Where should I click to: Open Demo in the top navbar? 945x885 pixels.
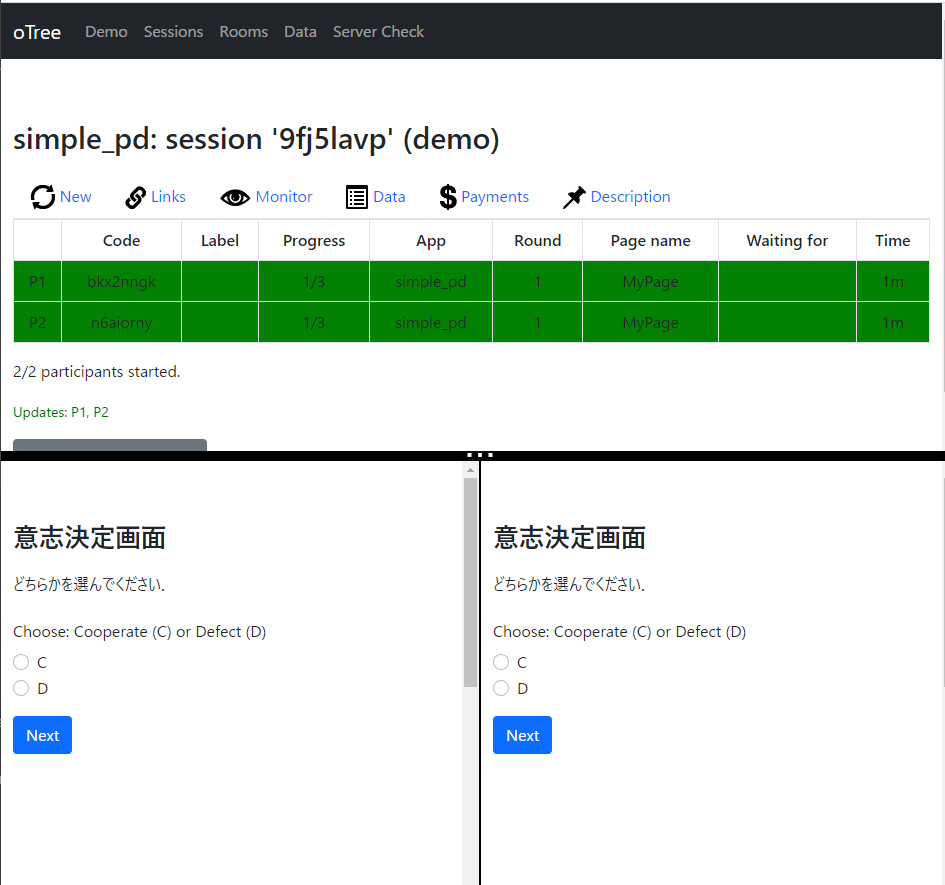click(x=106, y=31)
